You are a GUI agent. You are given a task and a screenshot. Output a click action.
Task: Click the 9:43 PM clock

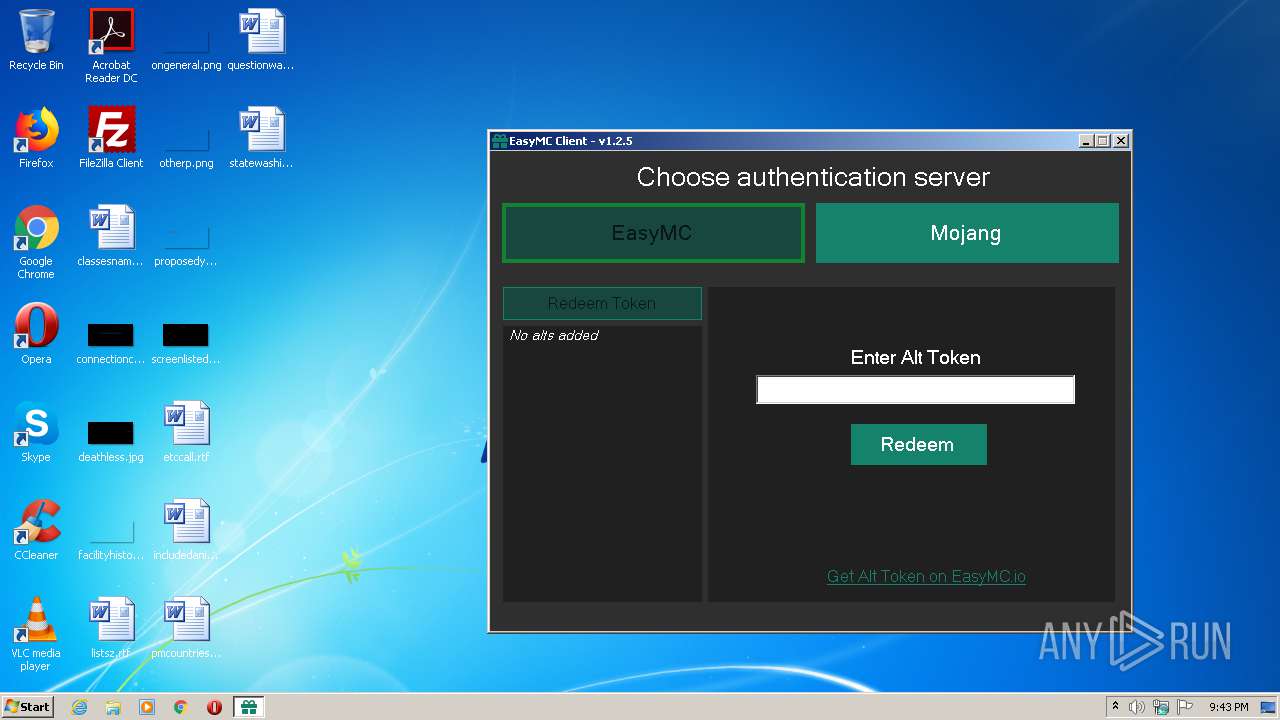1228,707
